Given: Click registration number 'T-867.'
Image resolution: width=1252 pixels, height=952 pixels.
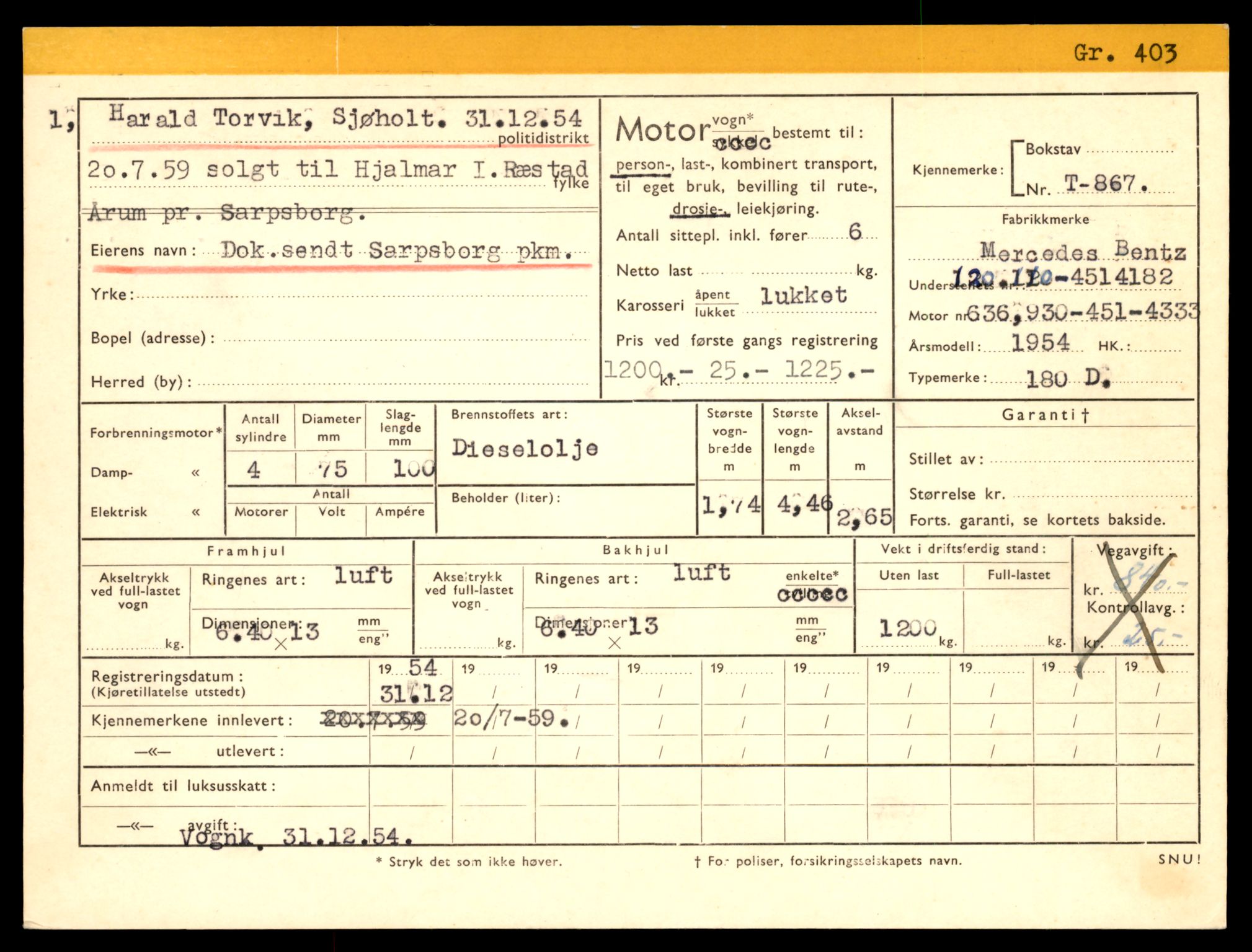Looking at the screenshot, I should [1108, 183].
